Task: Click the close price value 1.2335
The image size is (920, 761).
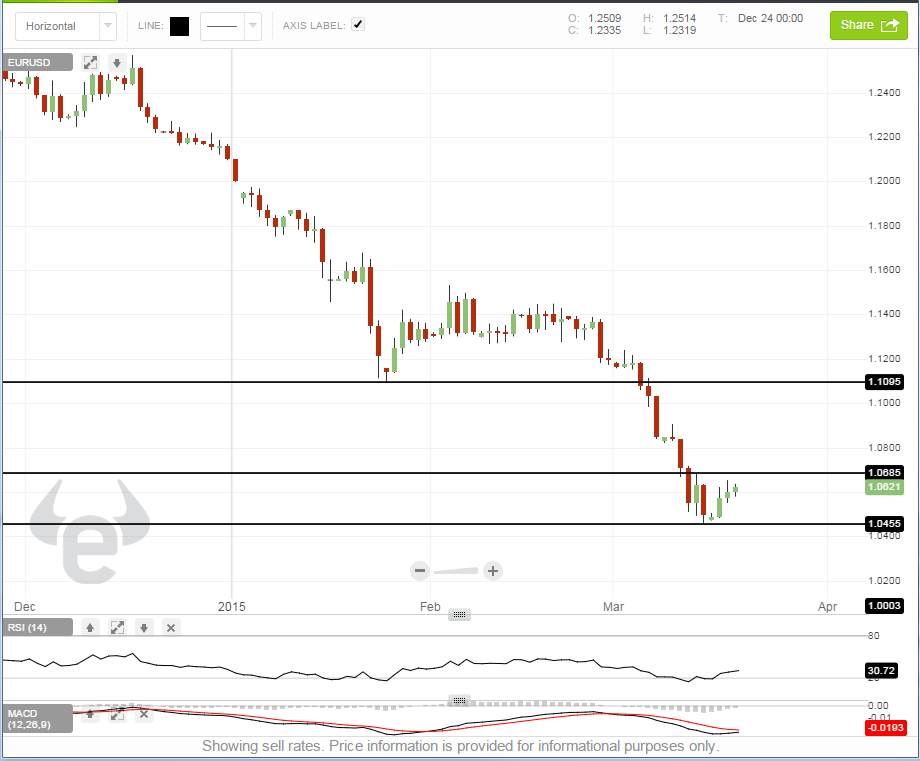Action: [x=604, y=31]
